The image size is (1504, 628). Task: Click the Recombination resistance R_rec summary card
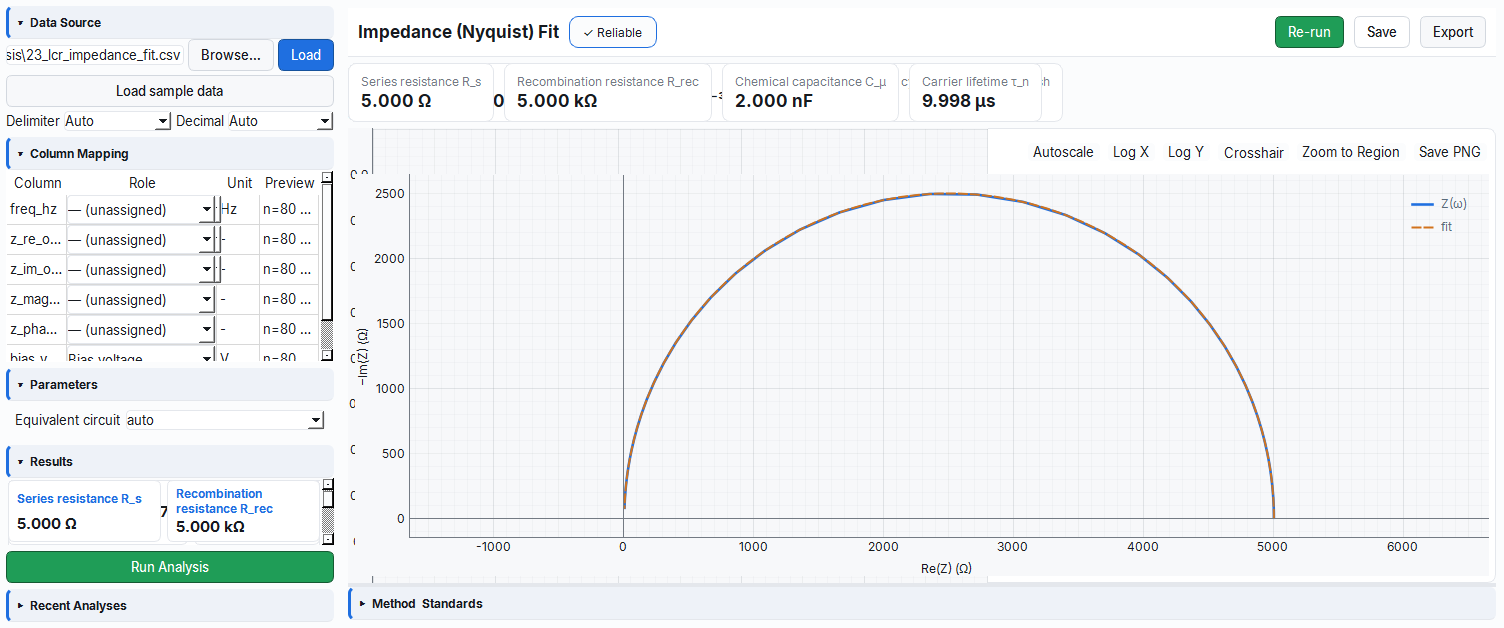608,92
